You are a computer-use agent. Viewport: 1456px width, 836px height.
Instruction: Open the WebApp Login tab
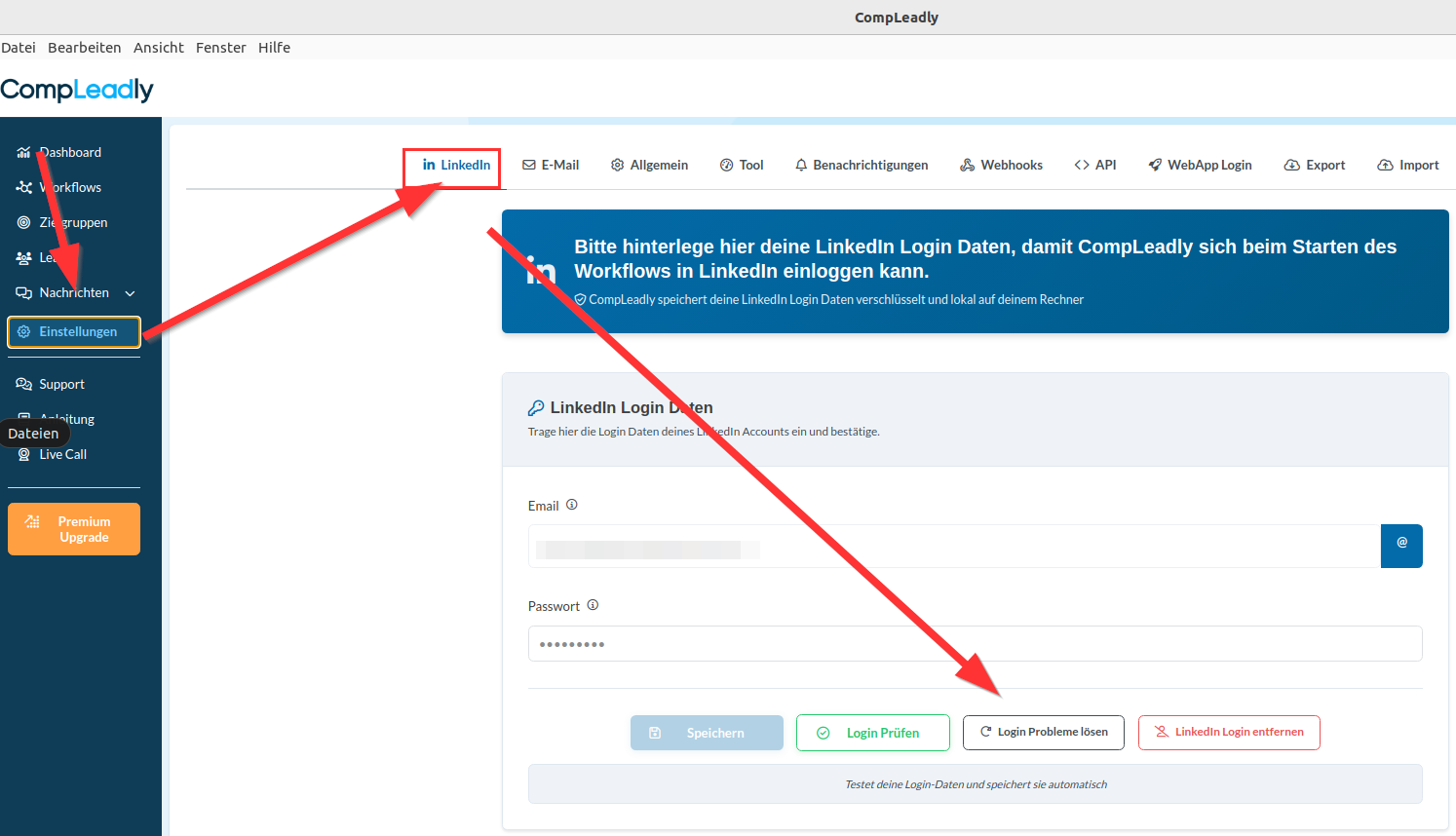tap(1200, 165)
